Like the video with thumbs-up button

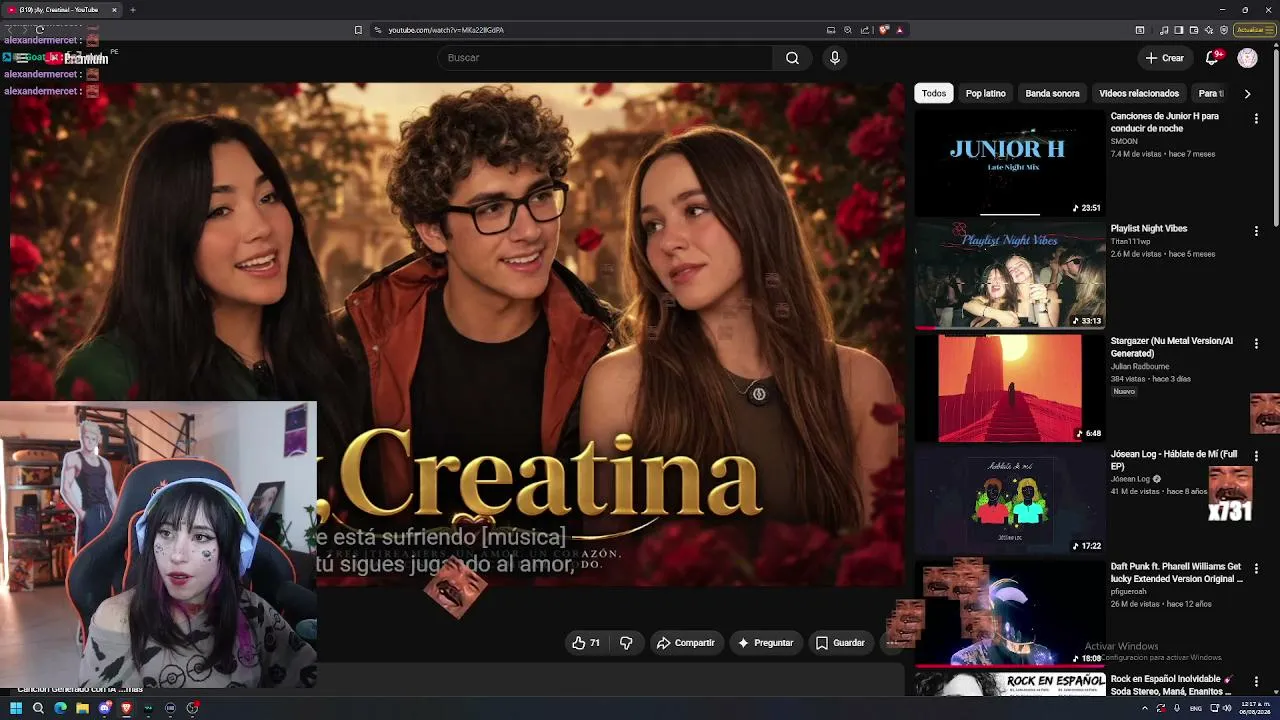pos(586,643)
